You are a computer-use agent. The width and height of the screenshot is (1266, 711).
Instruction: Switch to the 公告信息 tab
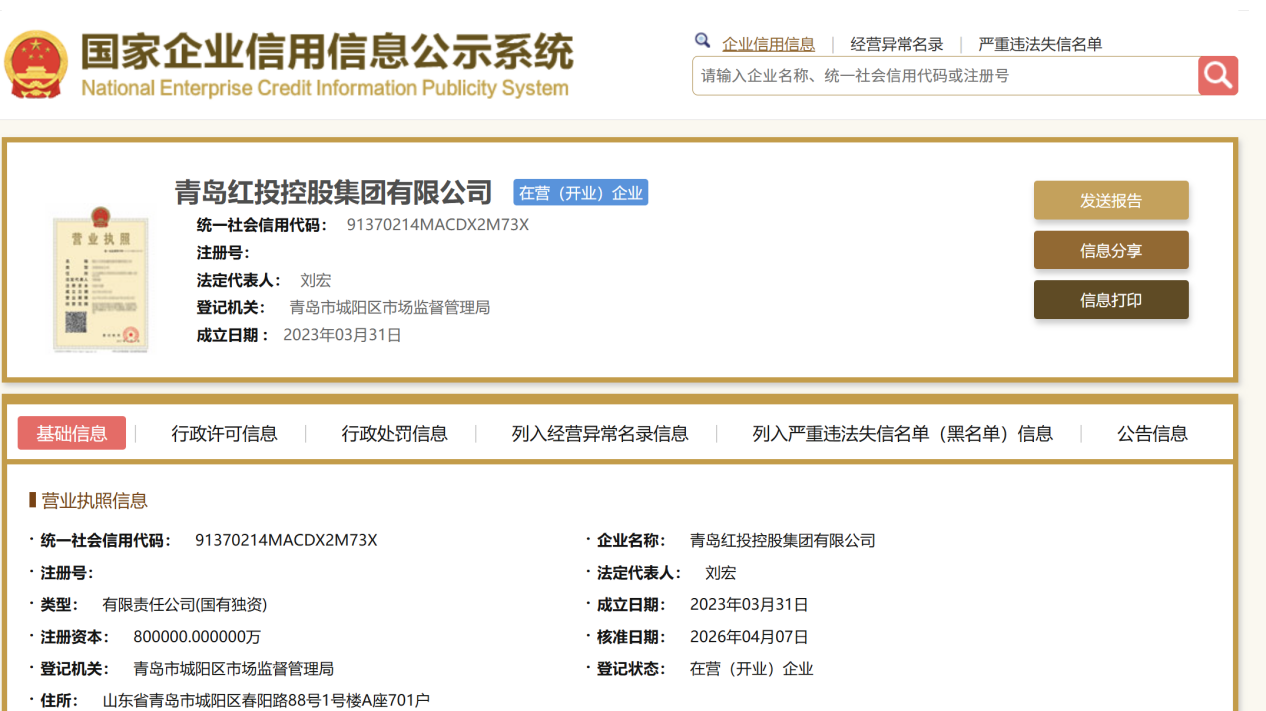click(1152, 433)
